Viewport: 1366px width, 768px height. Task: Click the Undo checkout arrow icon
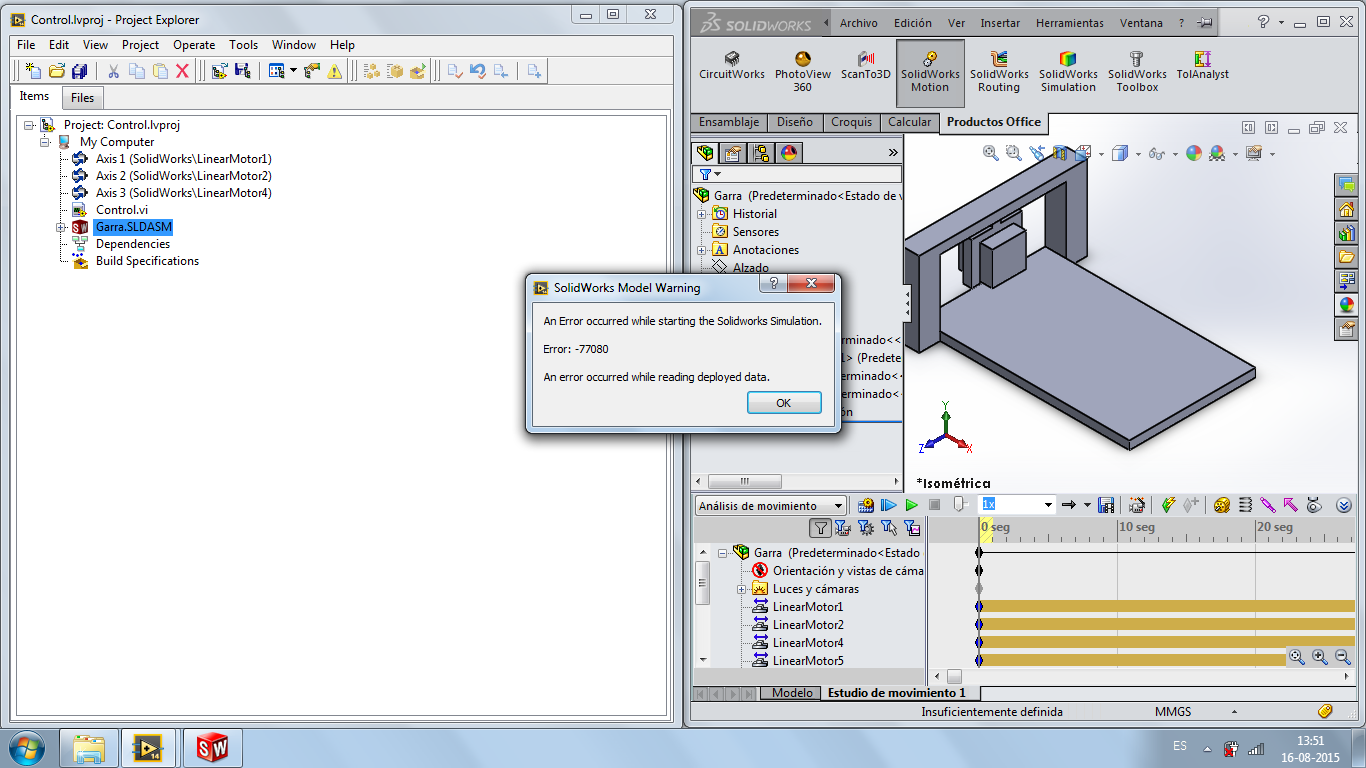point(478,71)
